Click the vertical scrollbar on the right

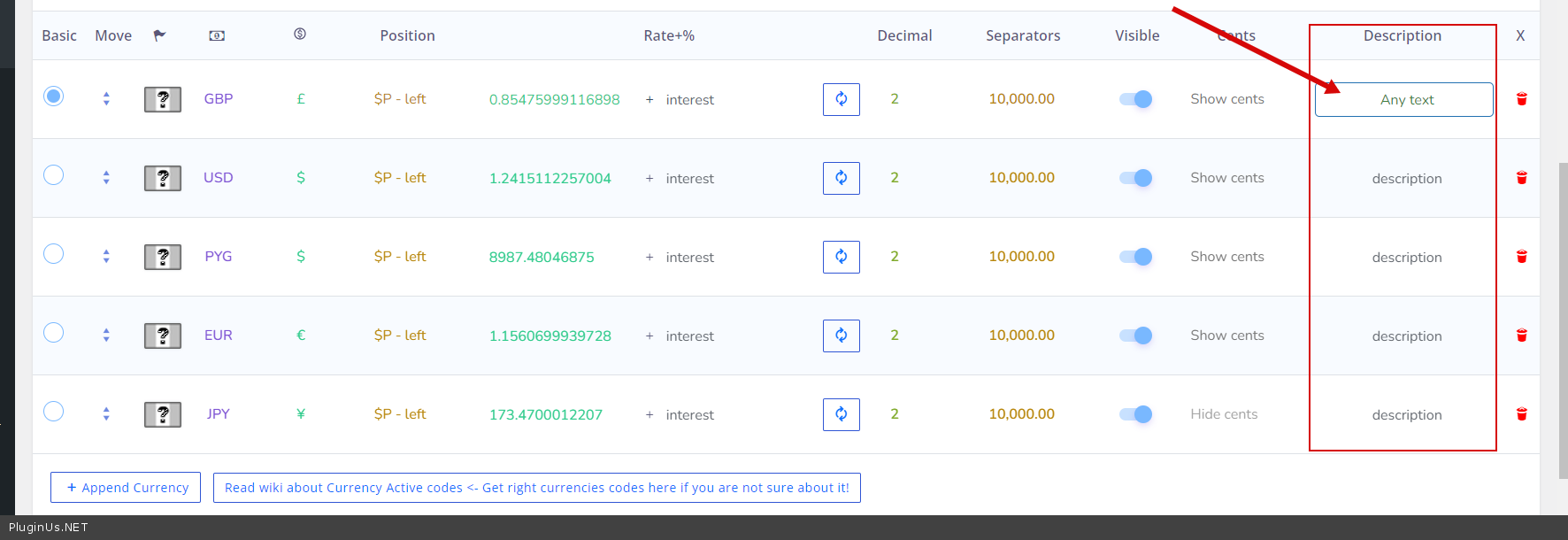point(1563,319)
